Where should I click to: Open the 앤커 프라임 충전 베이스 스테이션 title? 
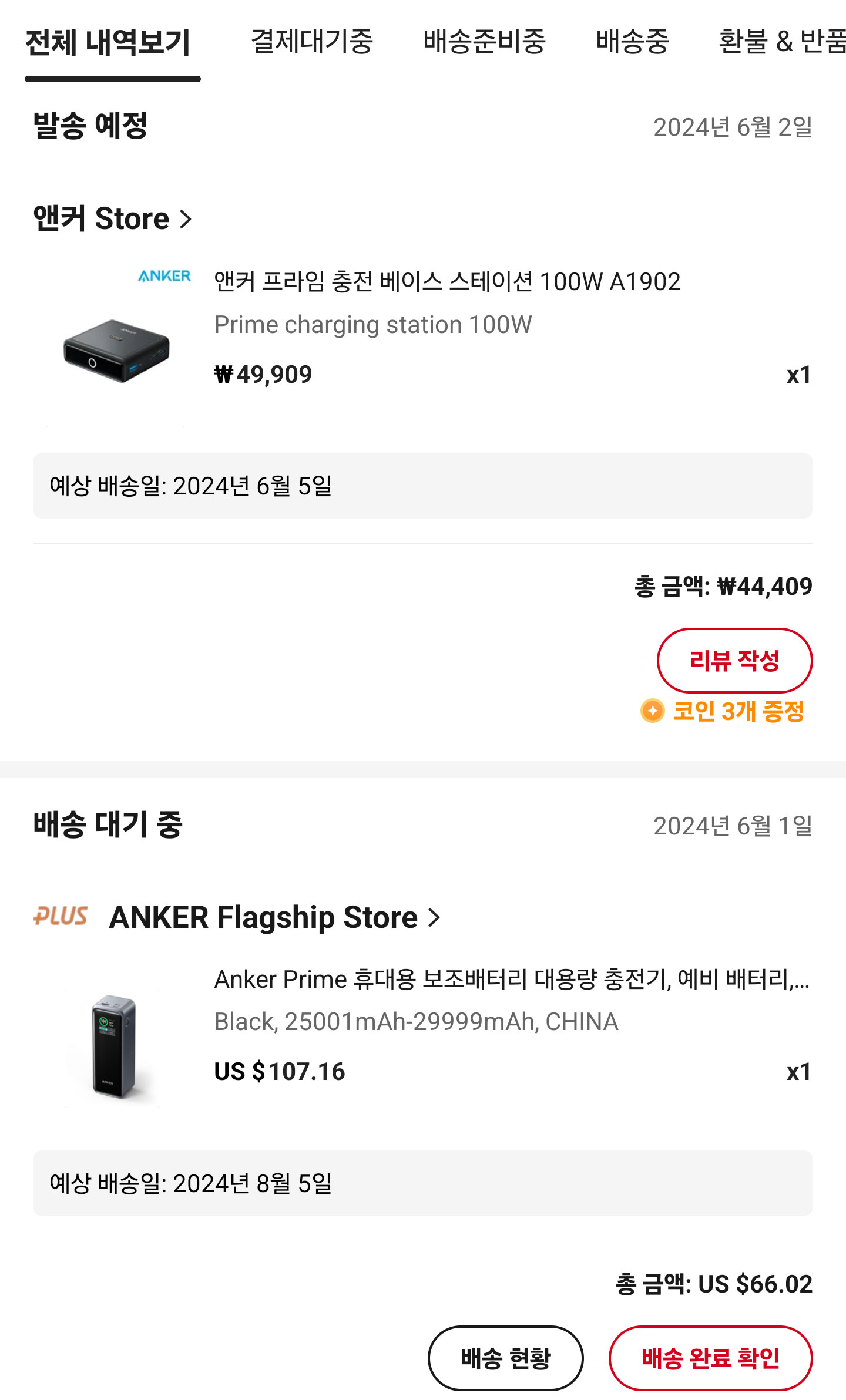(447, 282)
